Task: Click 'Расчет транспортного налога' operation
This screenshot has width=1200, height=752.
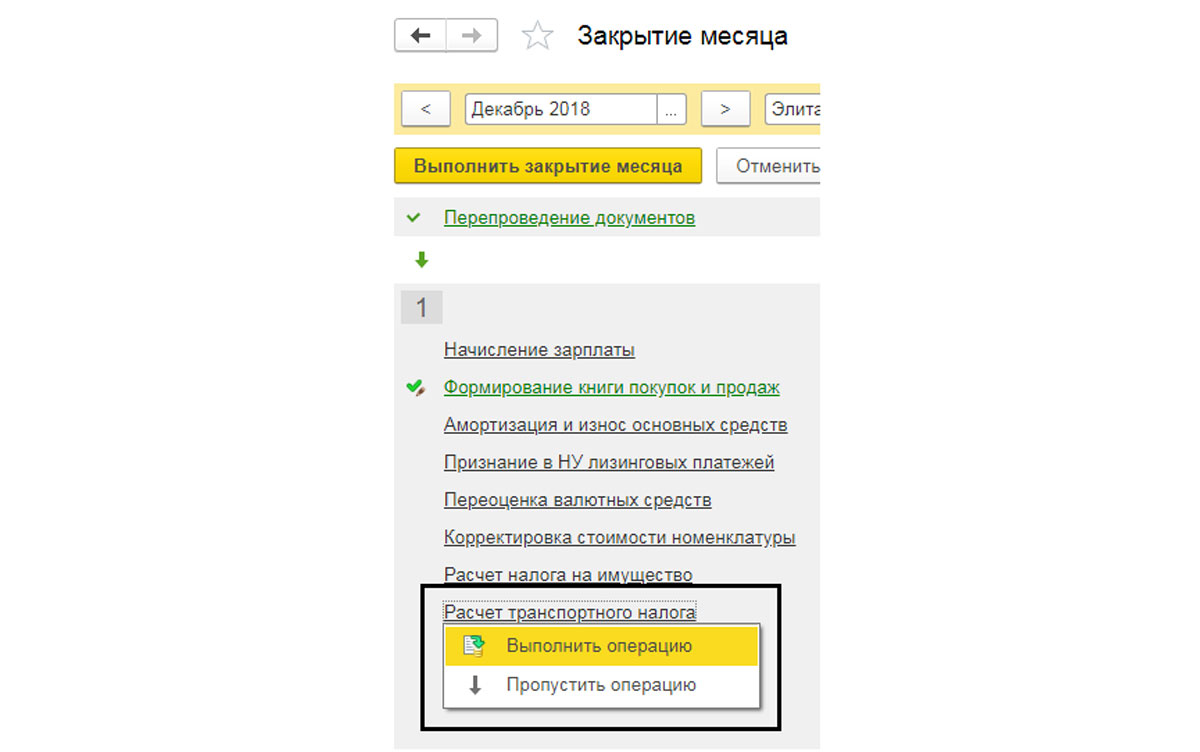Action: pyautogui.click(x=570, y=612)
